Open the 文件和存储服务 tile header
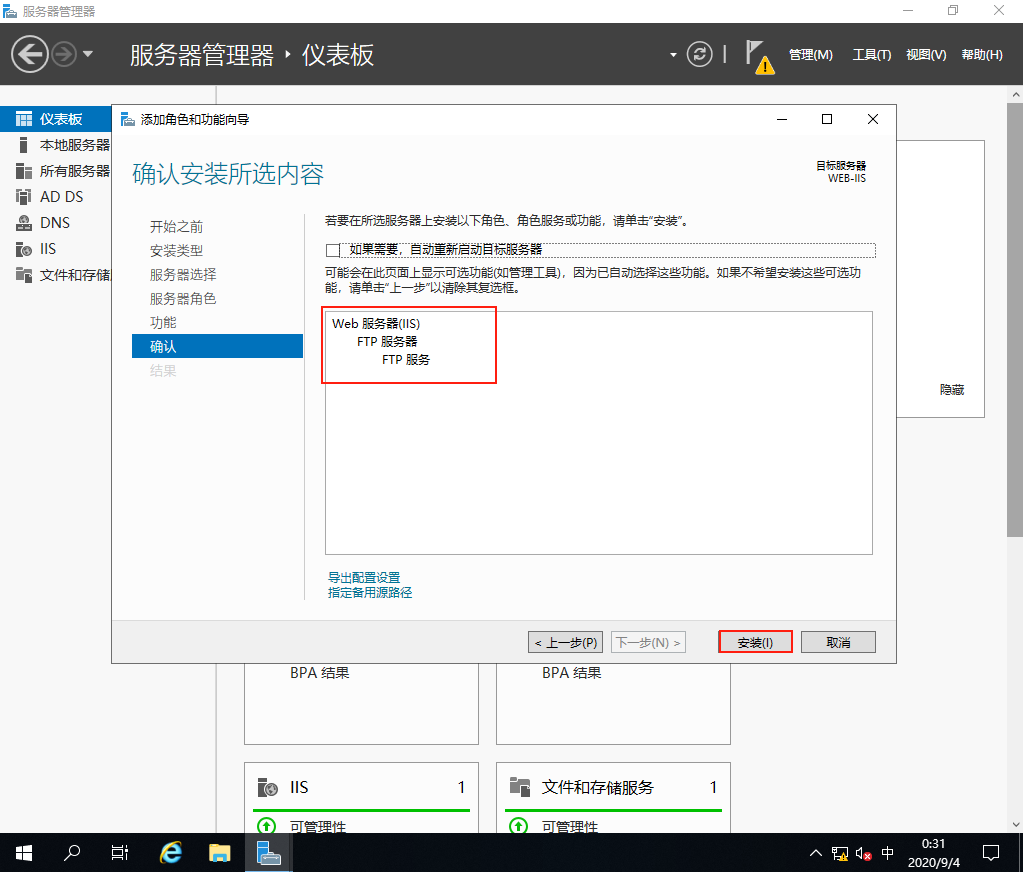 coord(613,787)
